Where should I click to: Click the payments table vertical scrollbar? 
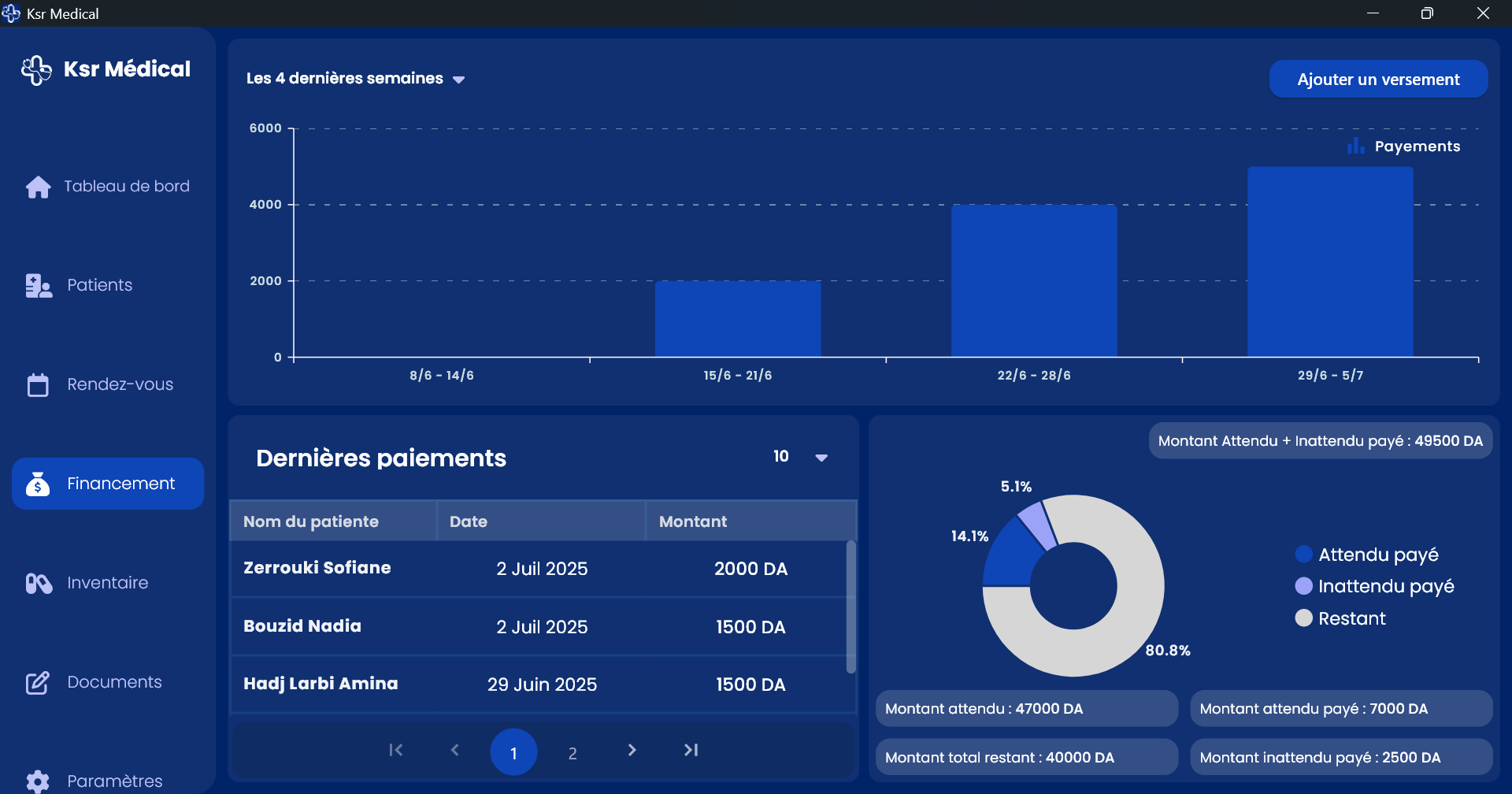[x=850, y=607]
